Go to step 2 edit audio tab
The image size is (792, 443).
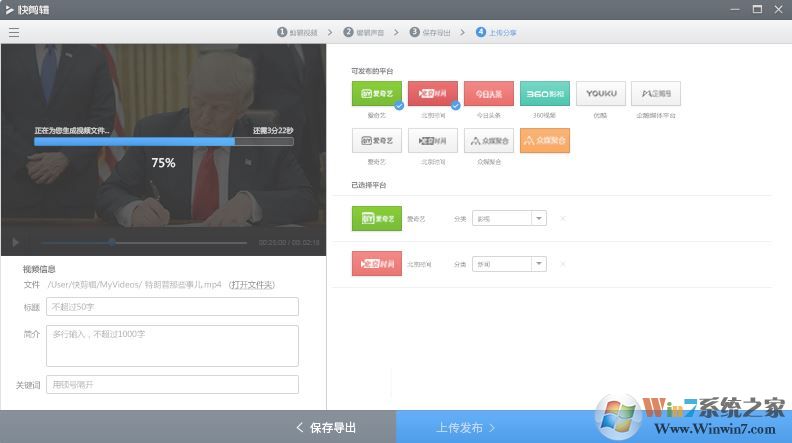point(364,32)
